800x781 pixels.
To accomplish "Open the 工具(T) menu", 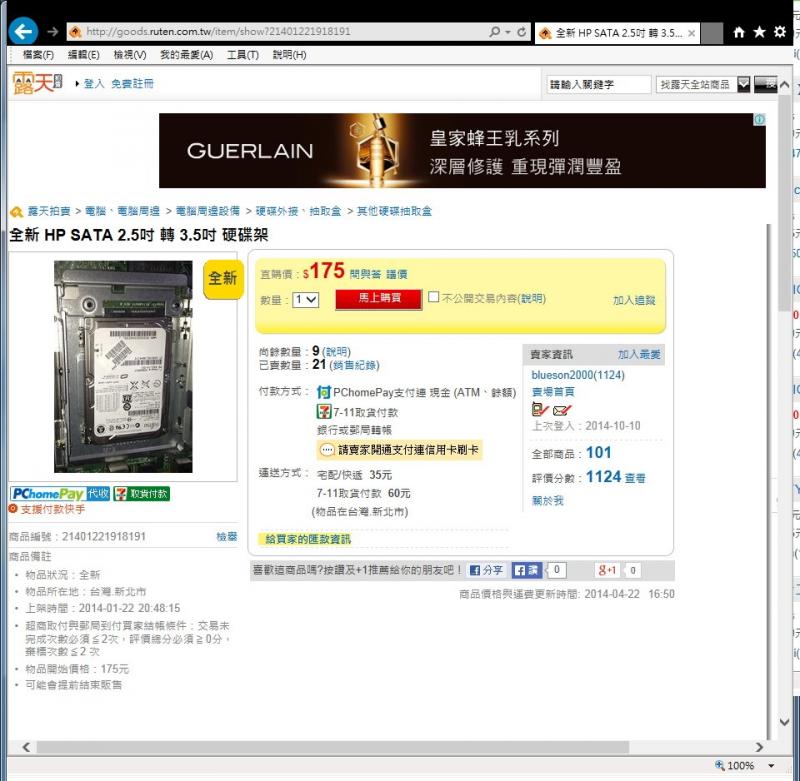I will 243,55.
